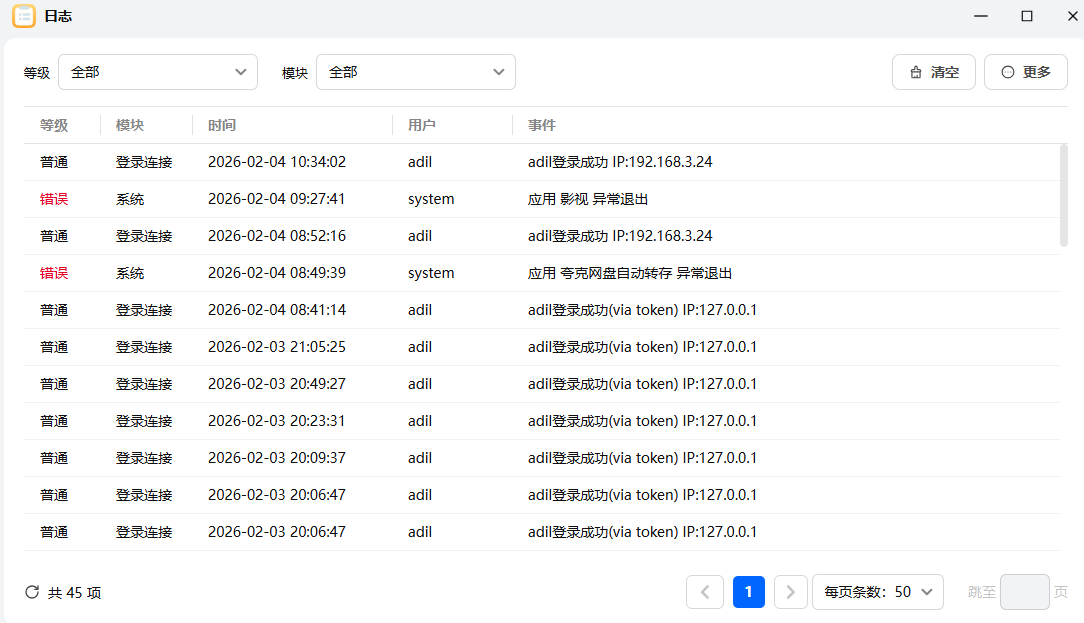Click the 等级 column header
The height and width of the screenshot is (623, 1084).
coord(54,125)
